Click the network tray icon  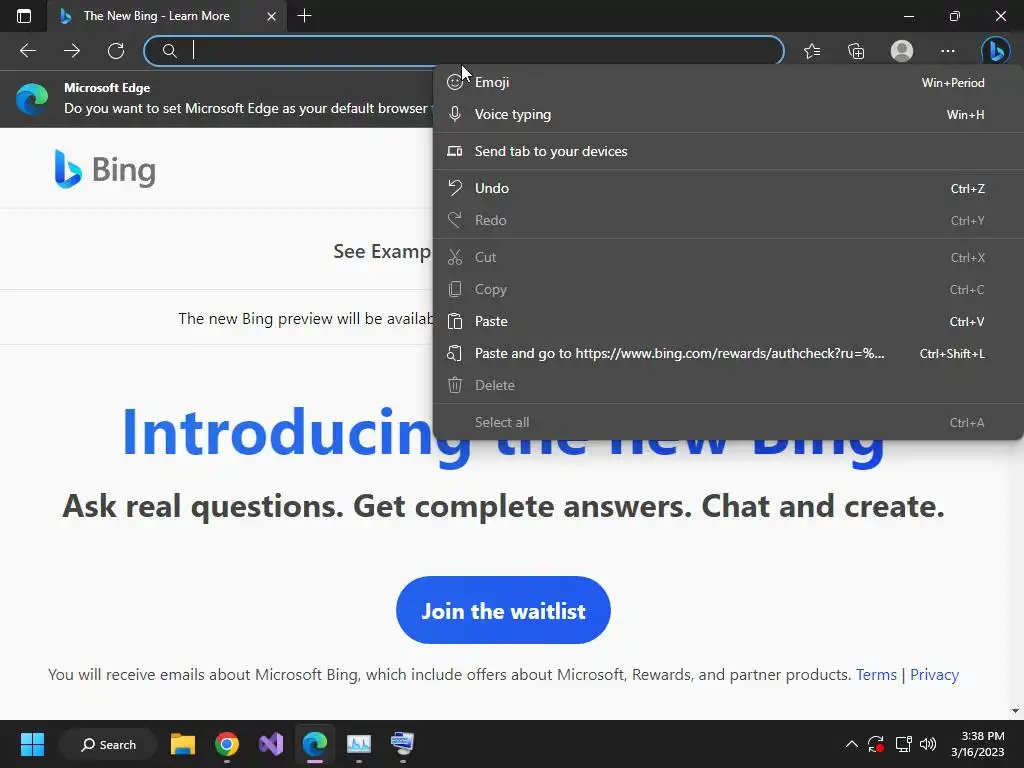[x=903, y=744]
